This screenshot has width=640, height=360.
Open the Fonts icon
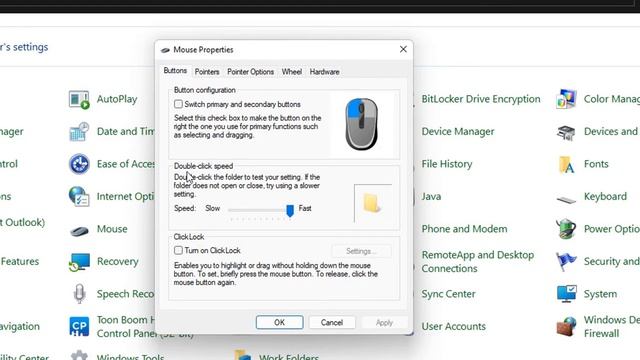pyautogui.click(x=567, y=164)
